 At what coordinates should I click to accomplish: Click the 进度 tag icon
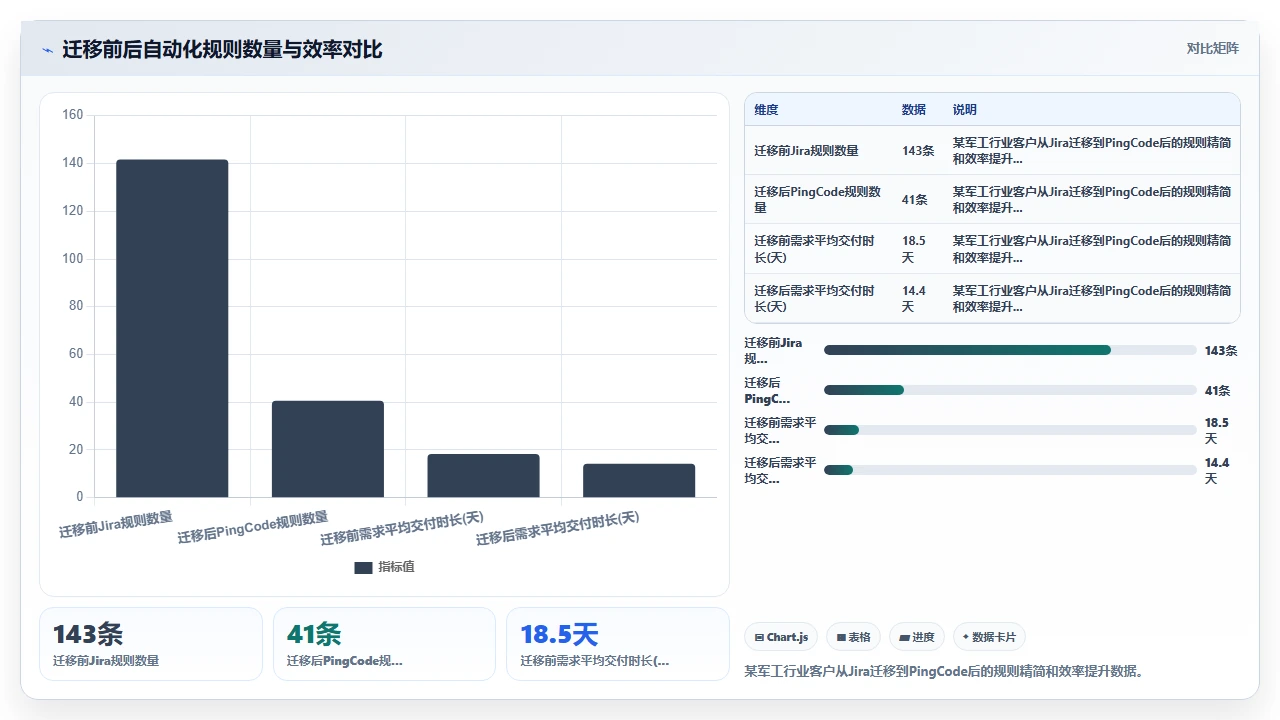coord(904,637)
